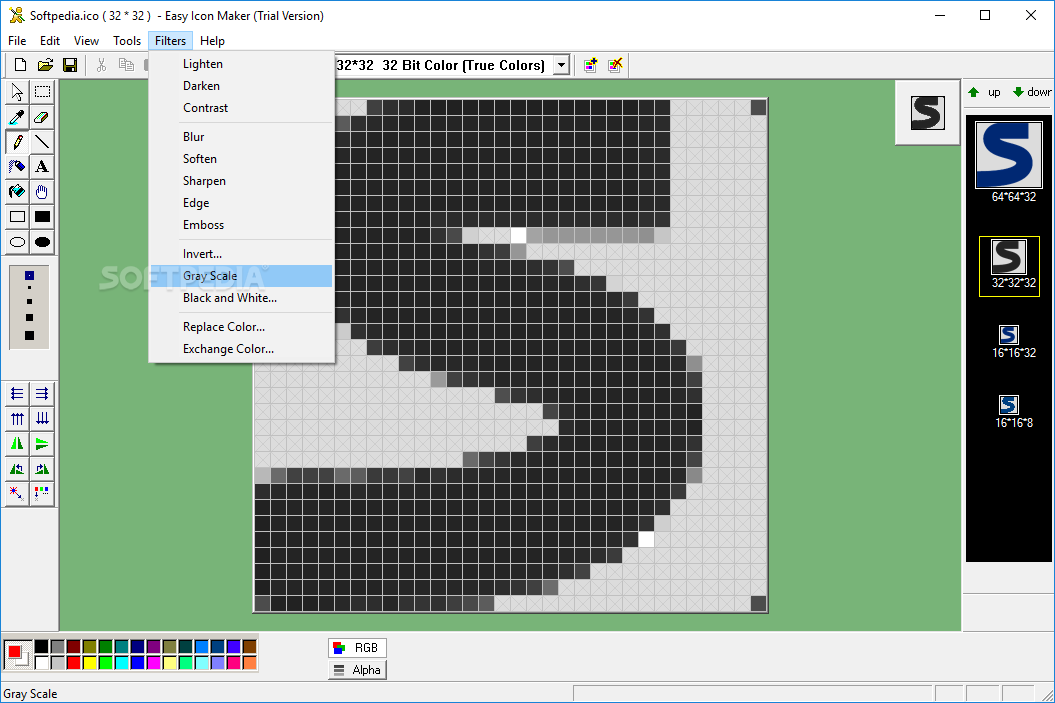Click the New file icon
This screenshot has width=1055, height=703.
pos(20,65)
